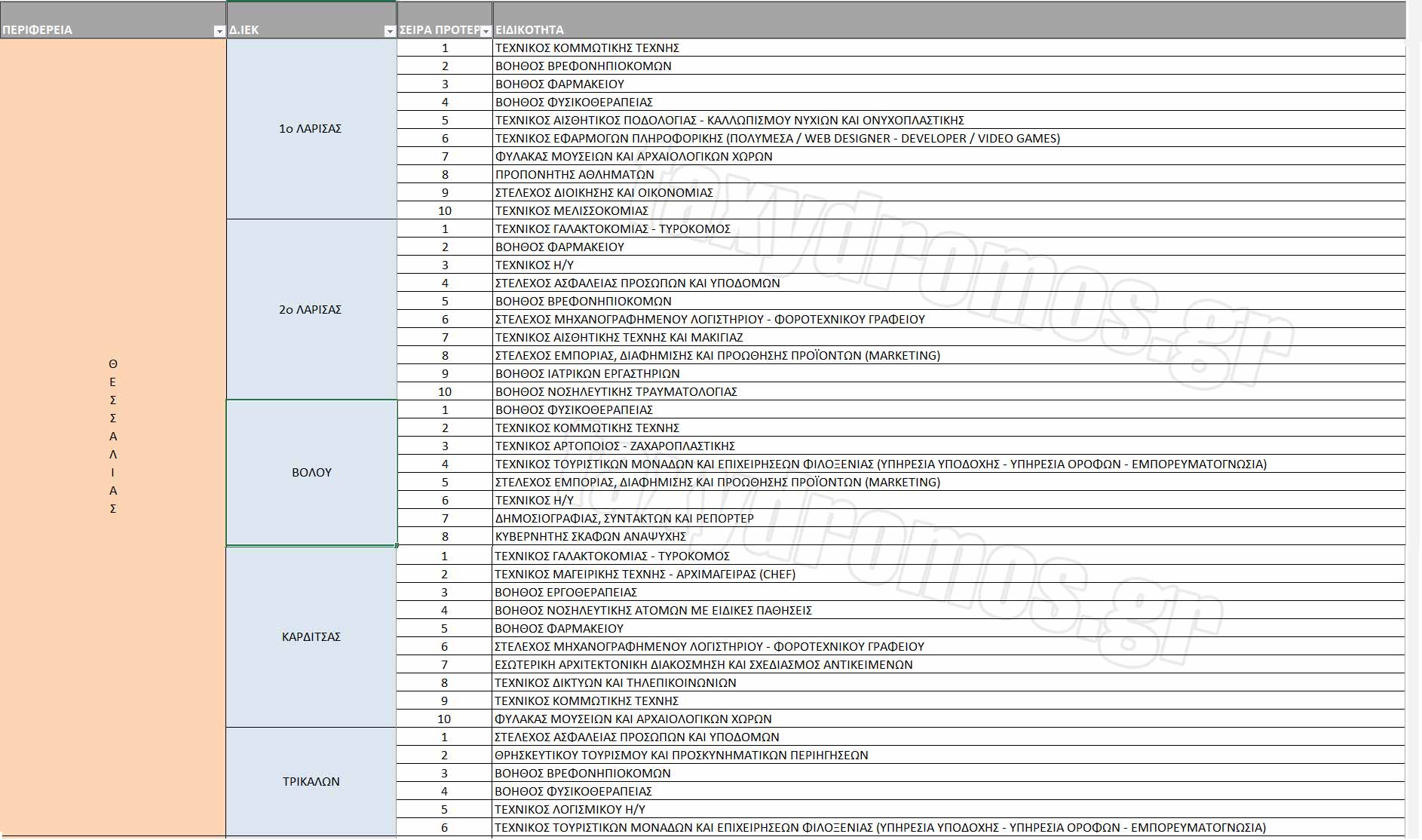Click ΒΟΗΘΟΣ ΦΑΡΜΑΚΕΙΟΥ under 2ο ΛΑΡΙΣΑΣ
Screen dimensions: 1422x840
pos(949,247)
